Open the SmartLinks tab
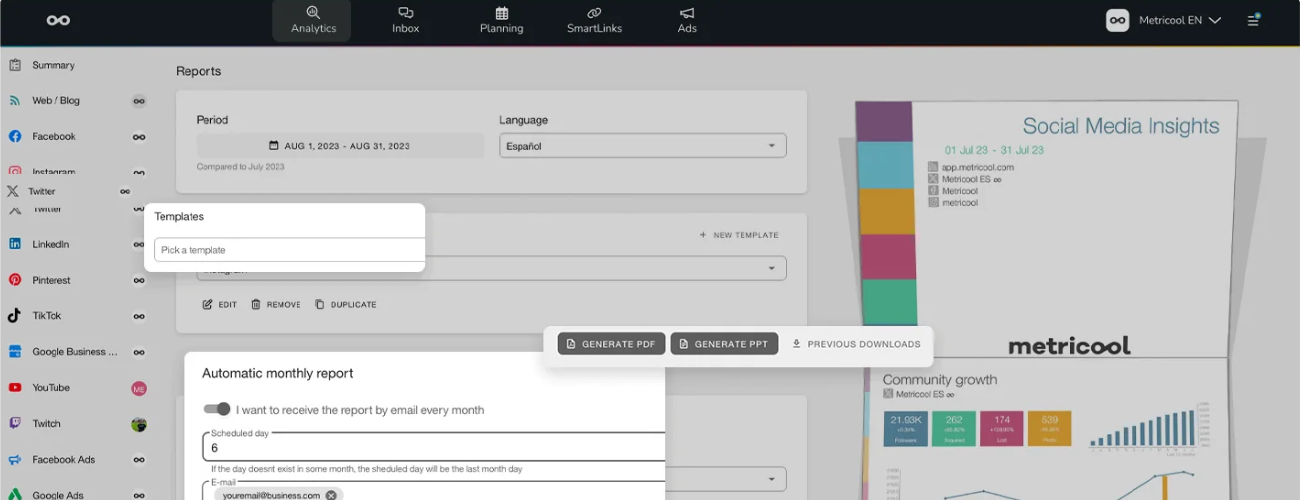 (594, 20)
